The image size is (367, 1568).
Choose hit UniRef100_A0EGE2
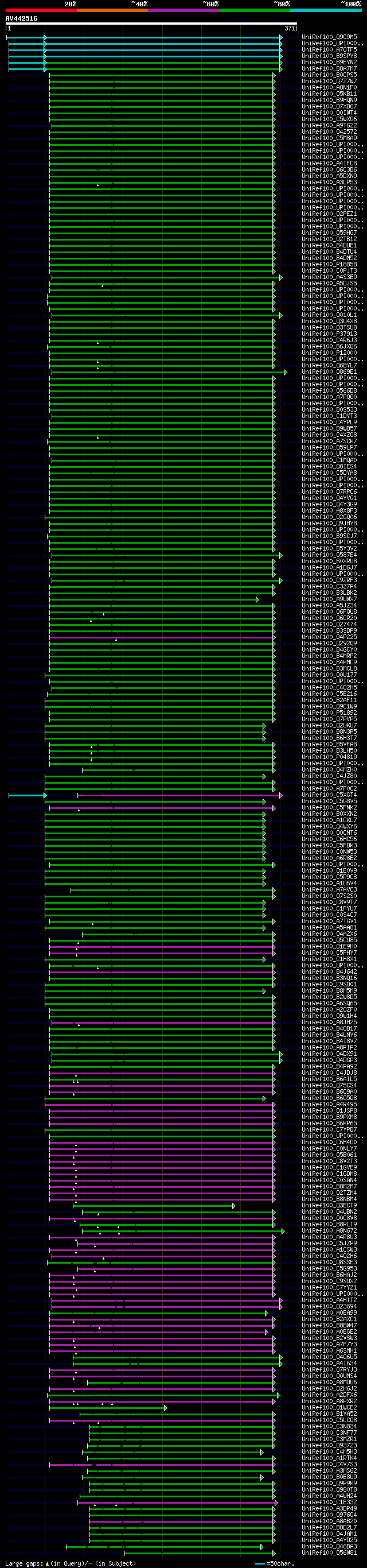(x=329, y=1333)
